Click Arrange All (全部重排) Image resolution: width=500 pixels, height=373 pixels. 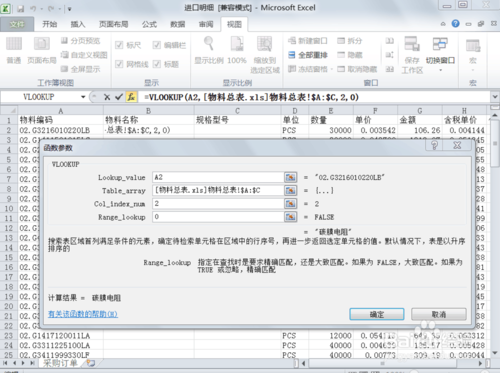(x=307, y=55)
